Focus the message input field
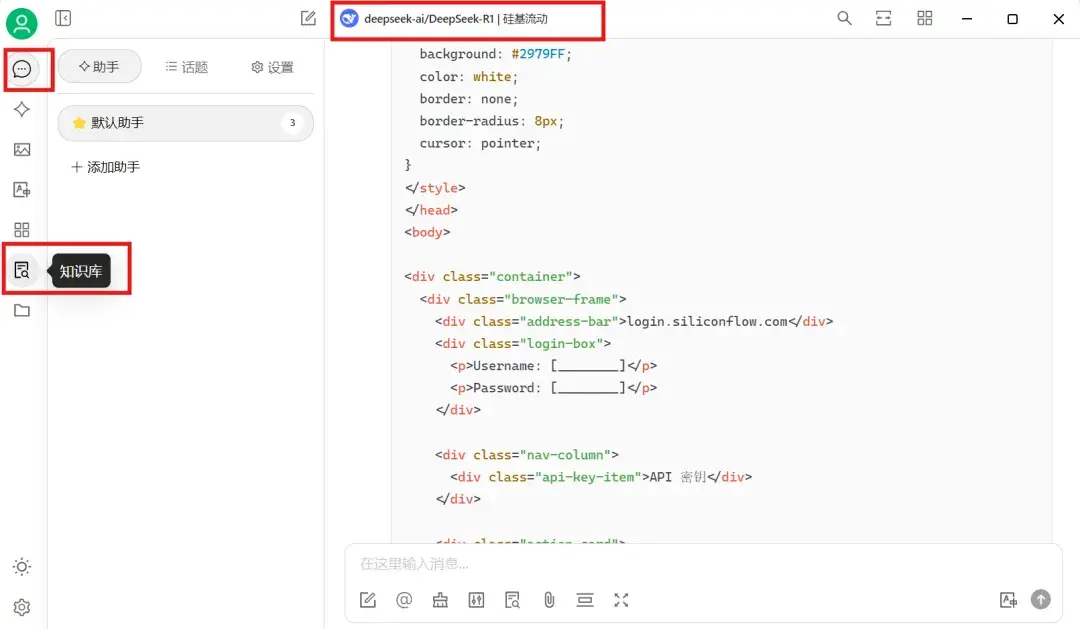1080x629 pixels. (703, 564)
